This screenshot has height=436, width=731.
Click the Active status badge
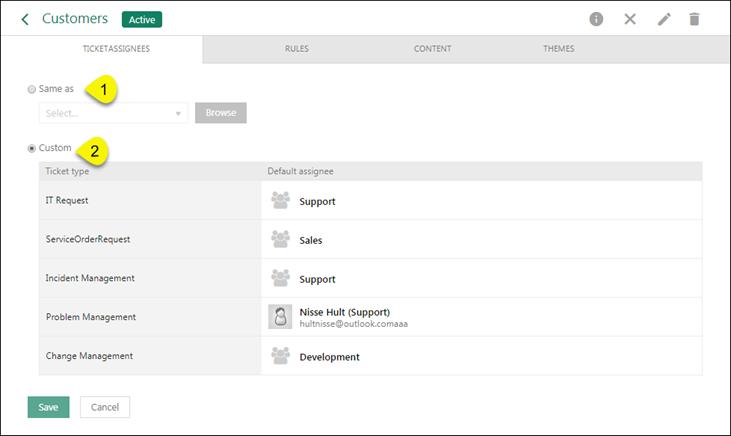tap(141, 19)
